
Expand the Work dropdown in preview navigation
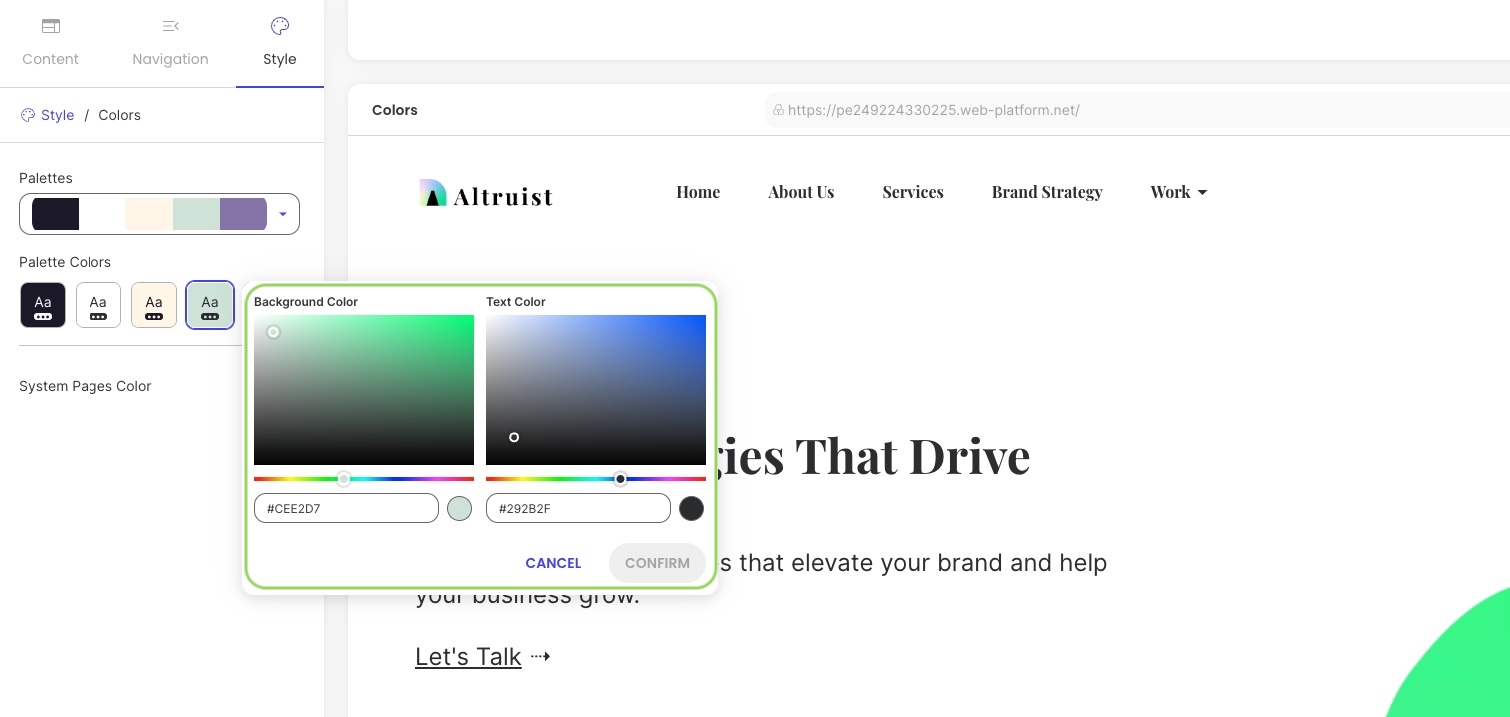1179,192
